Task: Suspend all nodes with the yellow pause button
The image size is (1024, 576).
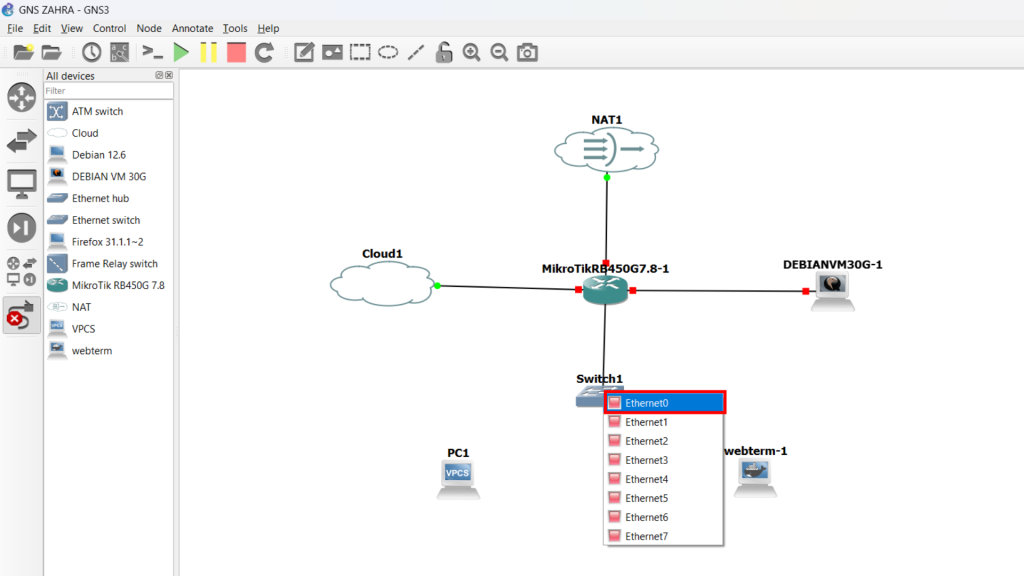Action: [x=208, y=53]
